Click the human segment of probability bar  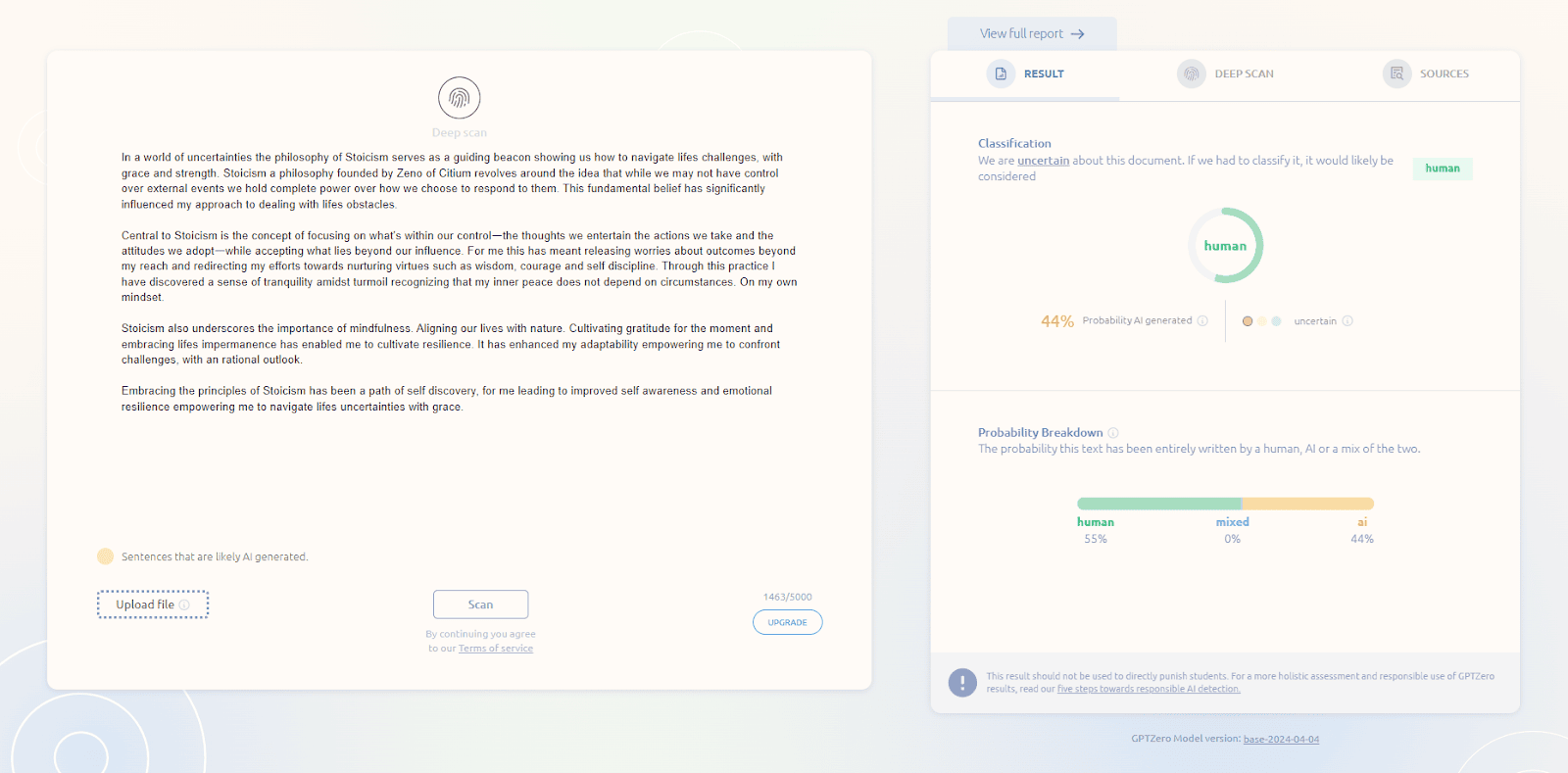pyautogui.click(x=1158, y=504)
